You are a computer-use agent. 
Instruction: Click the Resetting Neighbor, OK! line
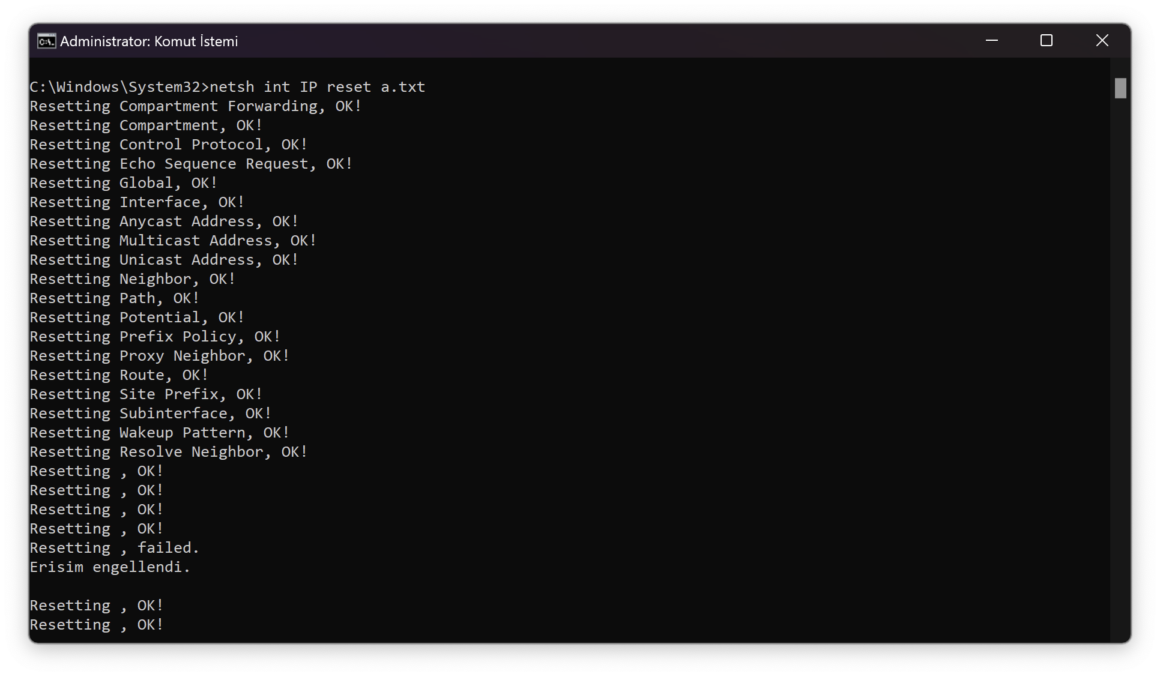pos(132,279)
